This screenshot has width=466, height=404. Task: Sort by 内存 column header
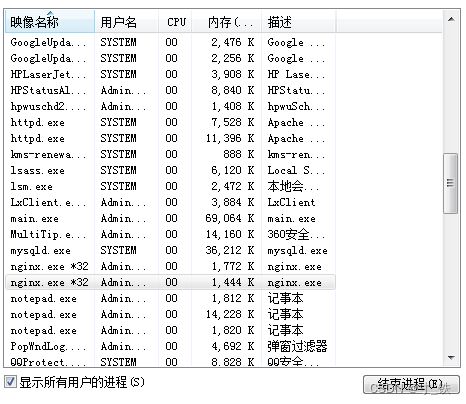[227, 22]
